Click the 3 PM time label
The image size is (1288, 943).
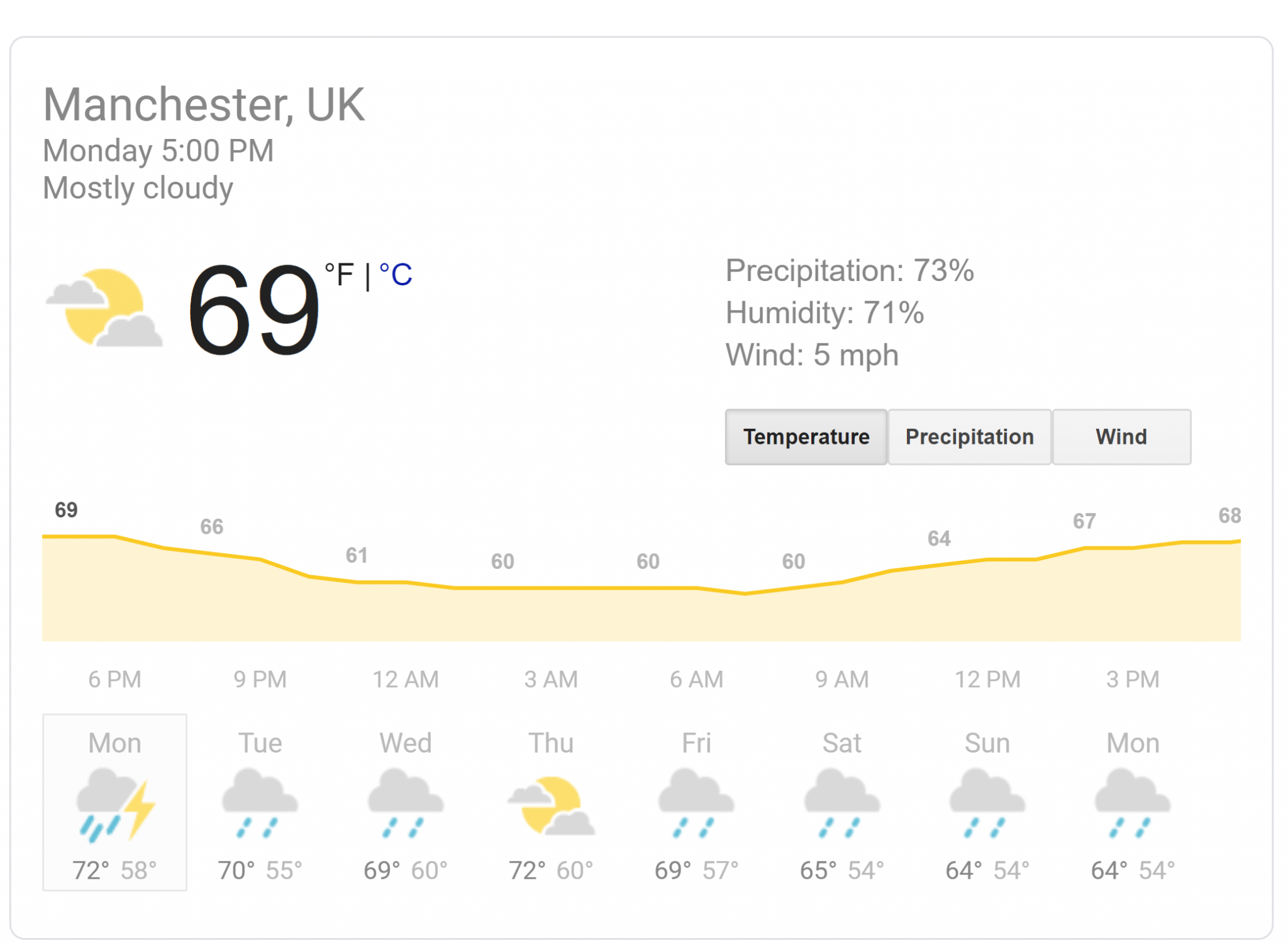1133,680
